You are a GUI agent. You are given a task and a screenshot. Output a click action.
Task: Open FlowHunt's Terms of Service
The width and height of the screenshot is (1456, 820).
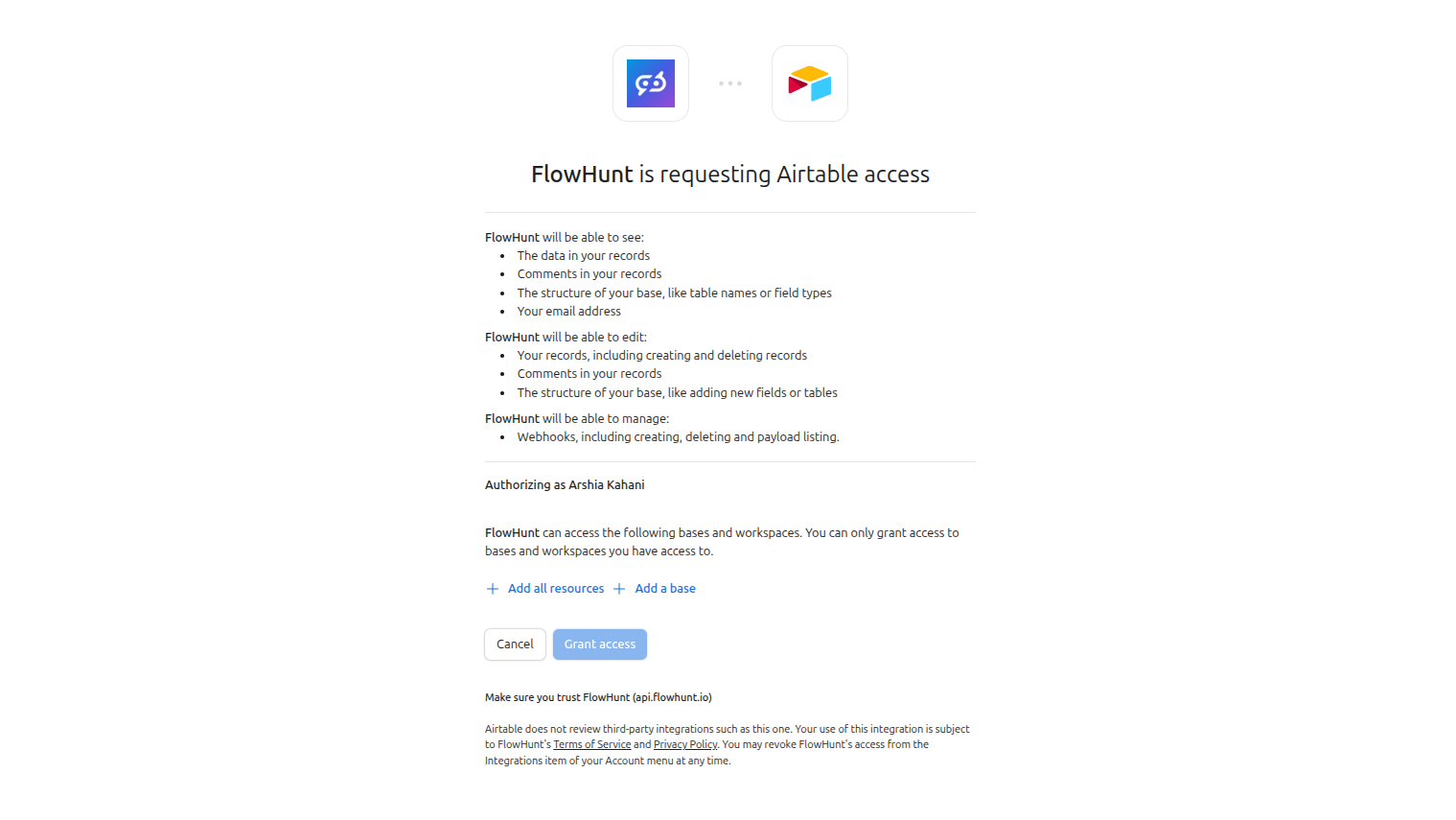(591, 743)
